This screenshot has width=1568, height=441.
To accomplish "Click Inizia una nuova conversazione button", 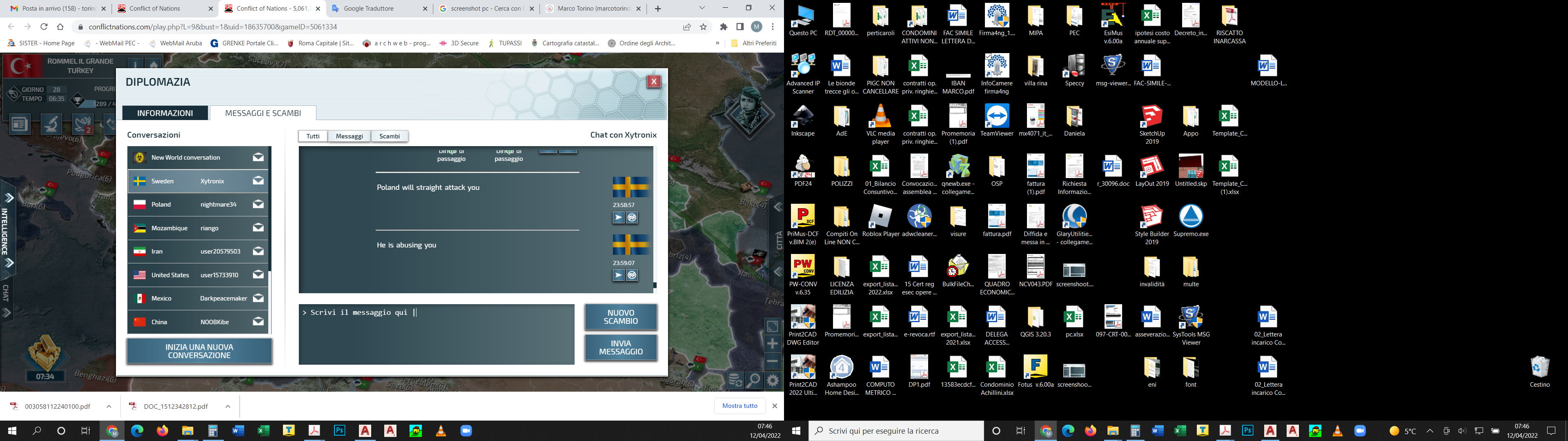I will (x=199, y=352).
